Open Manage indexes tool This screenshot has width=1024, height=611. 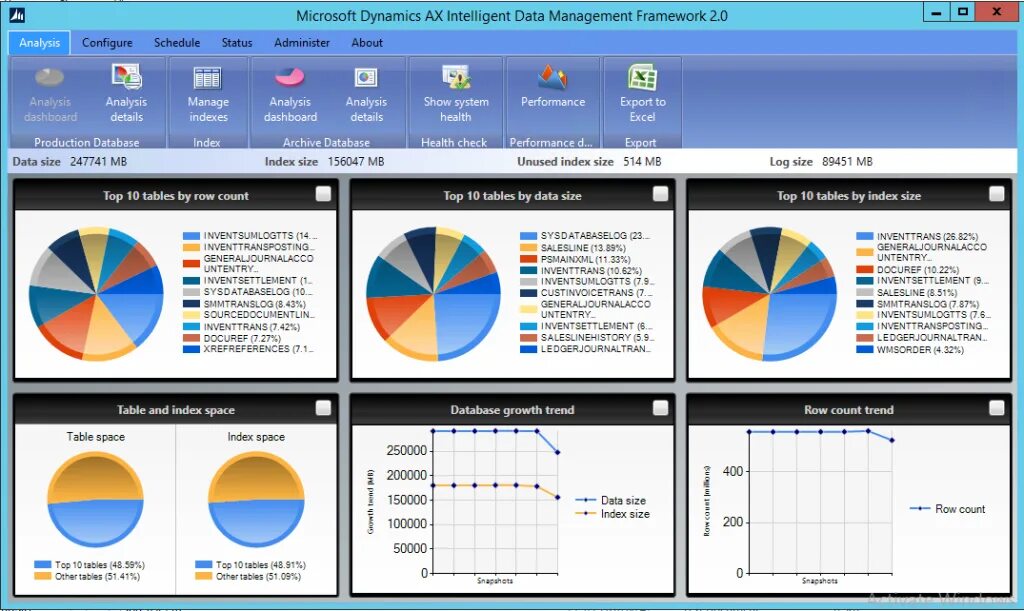(x=208, y=93)
